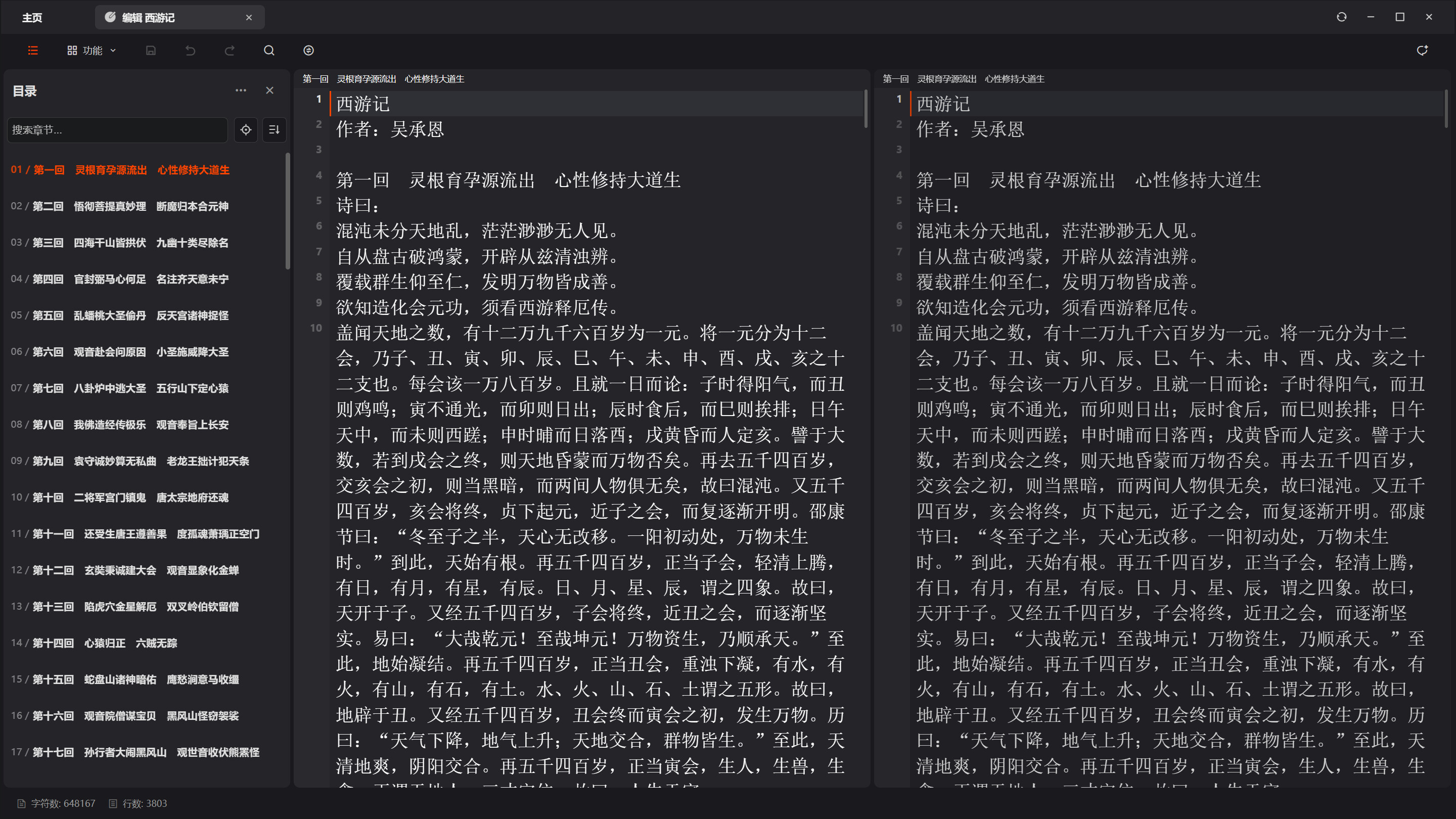Select chapter 16 第十六回 观音院僧谋宝贝
Screen dimensions: 1456x819
(x=145, y=715)
